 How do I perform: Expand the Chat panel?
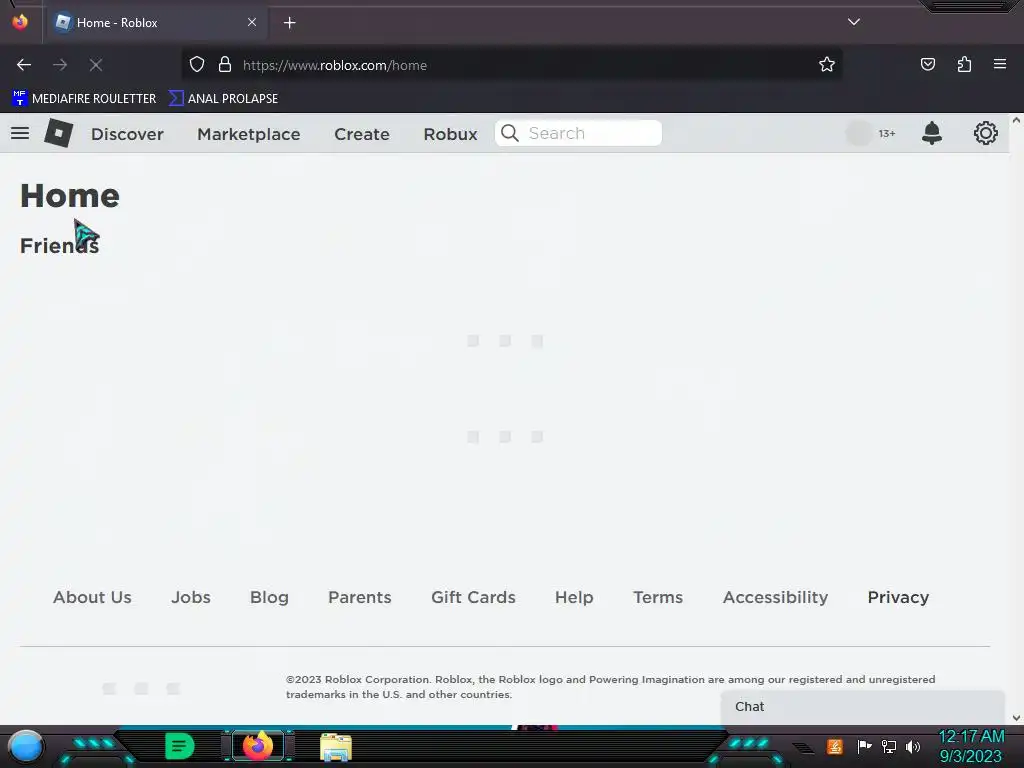pyautogui.click(x=862, y=707)
